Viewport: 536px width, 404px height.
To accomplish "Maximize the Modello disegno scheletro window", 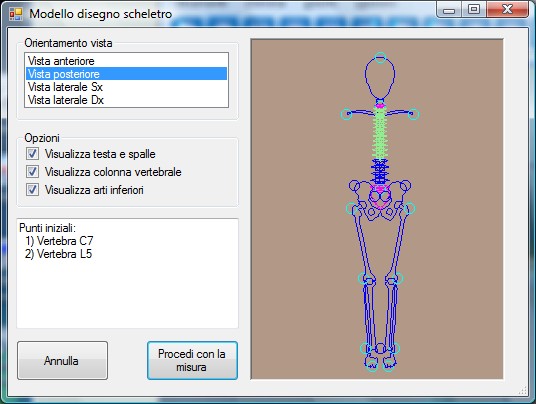I will [x=473, y=9].
